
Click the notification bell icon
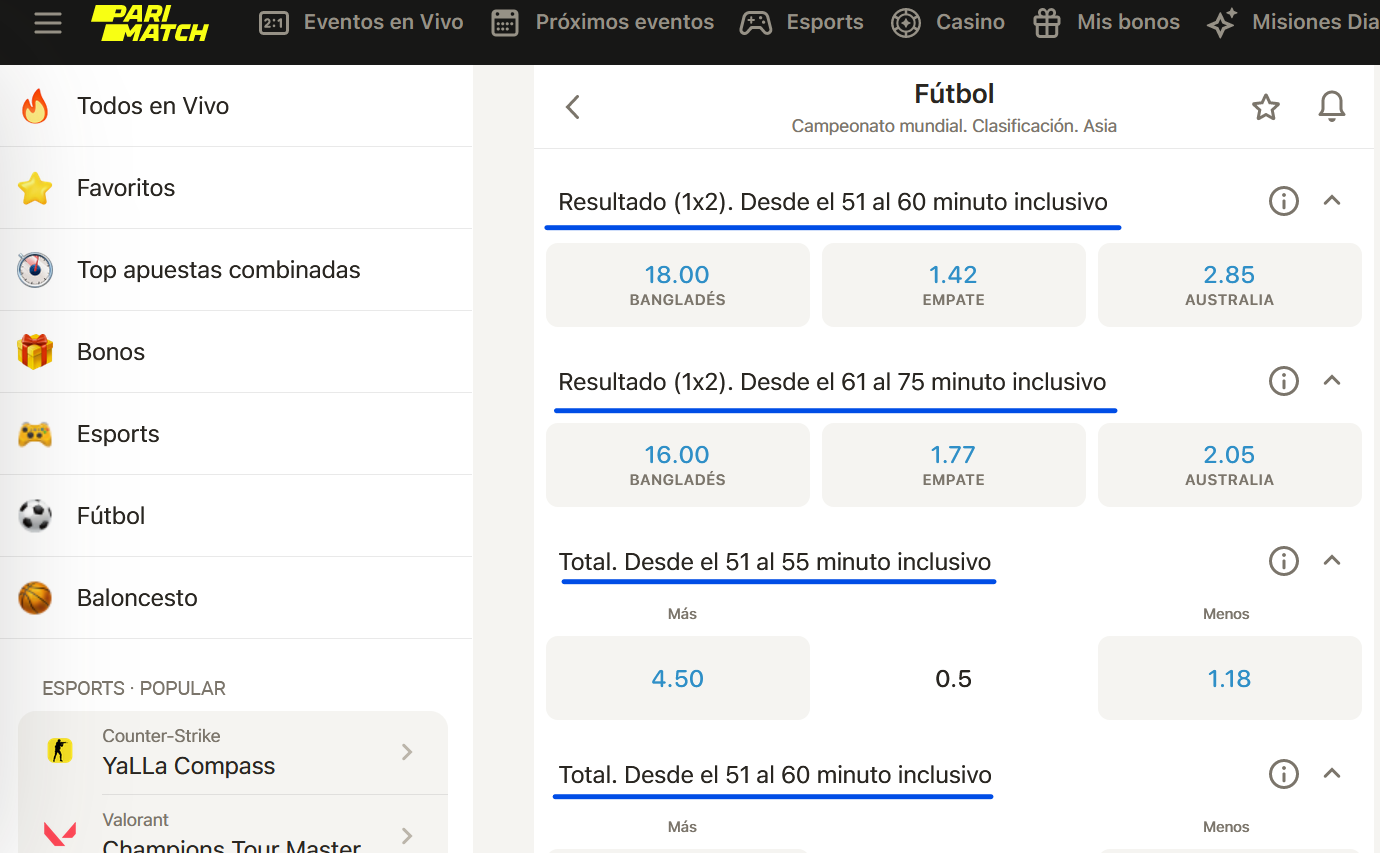(1332, 107)
